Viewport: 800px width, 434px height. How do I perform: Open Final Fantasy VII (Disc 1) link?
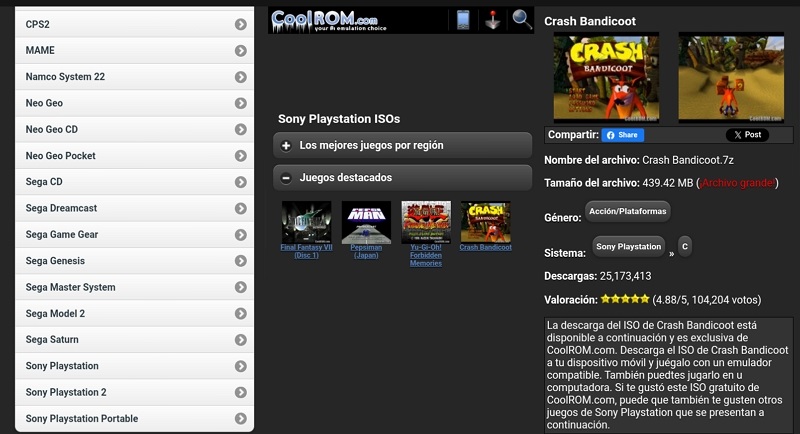(x=306, y=251)
